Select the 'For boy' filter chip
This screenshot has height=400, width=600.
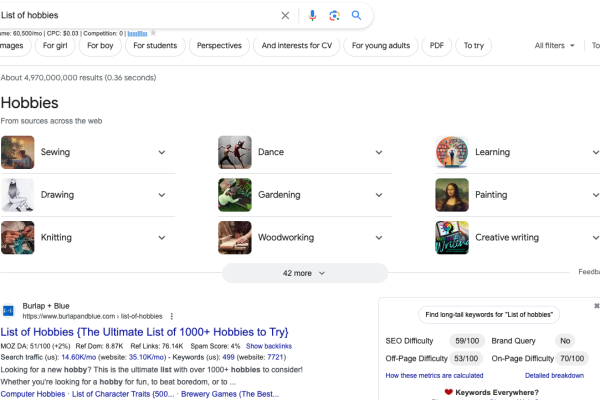[100, 46]
